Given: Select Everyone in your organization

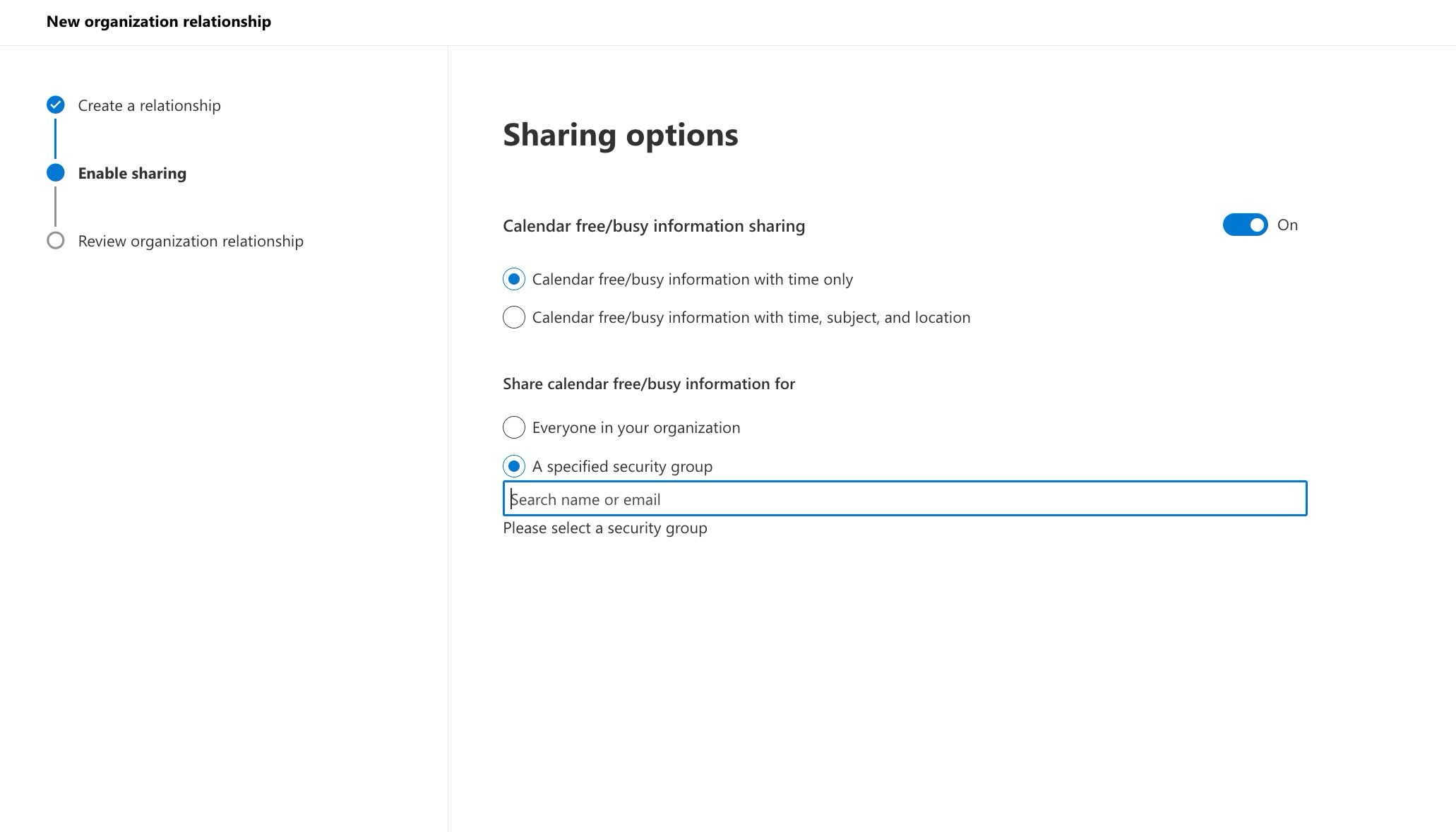Looking at the screenshot, I should click(513, 427).
